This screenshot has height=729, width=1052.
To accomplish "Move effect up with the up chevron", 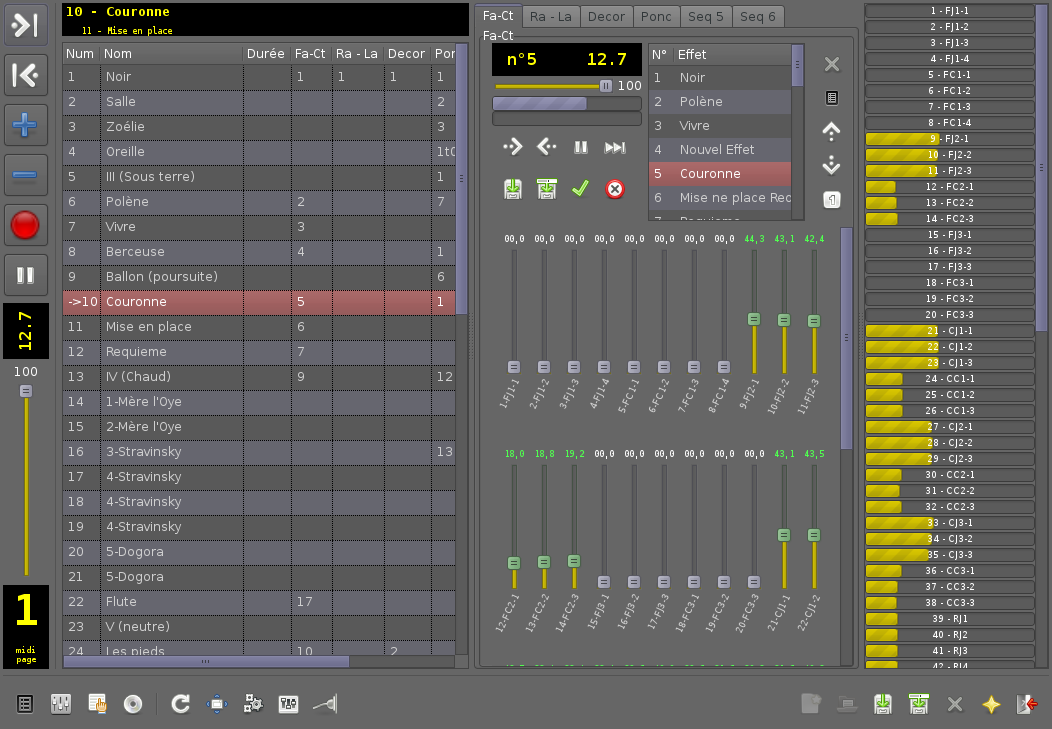I will (x=831, y=130).
